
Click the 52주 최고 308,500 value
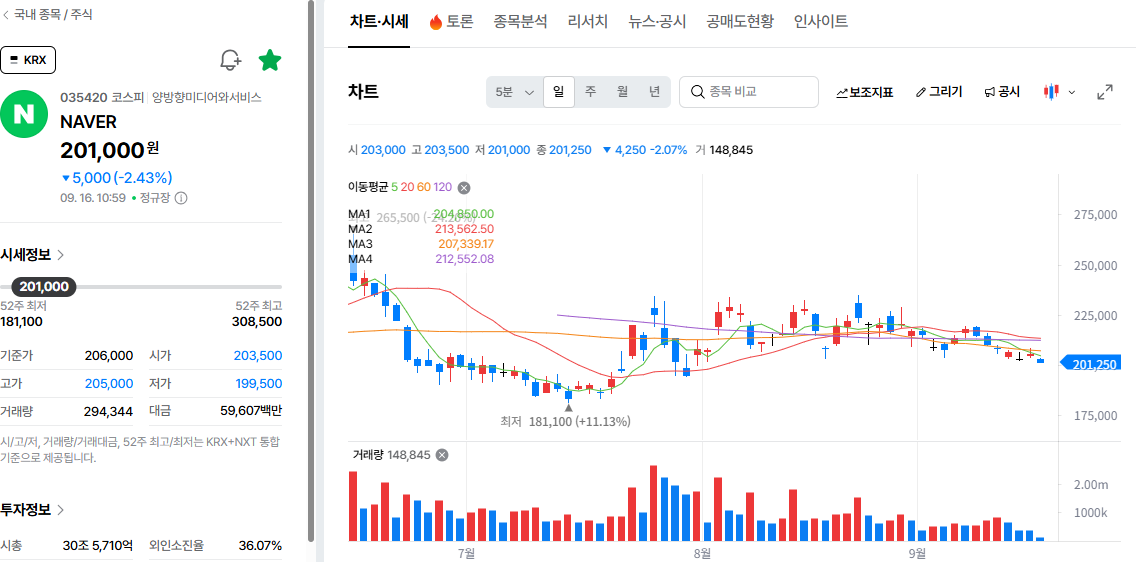[257, 322]
